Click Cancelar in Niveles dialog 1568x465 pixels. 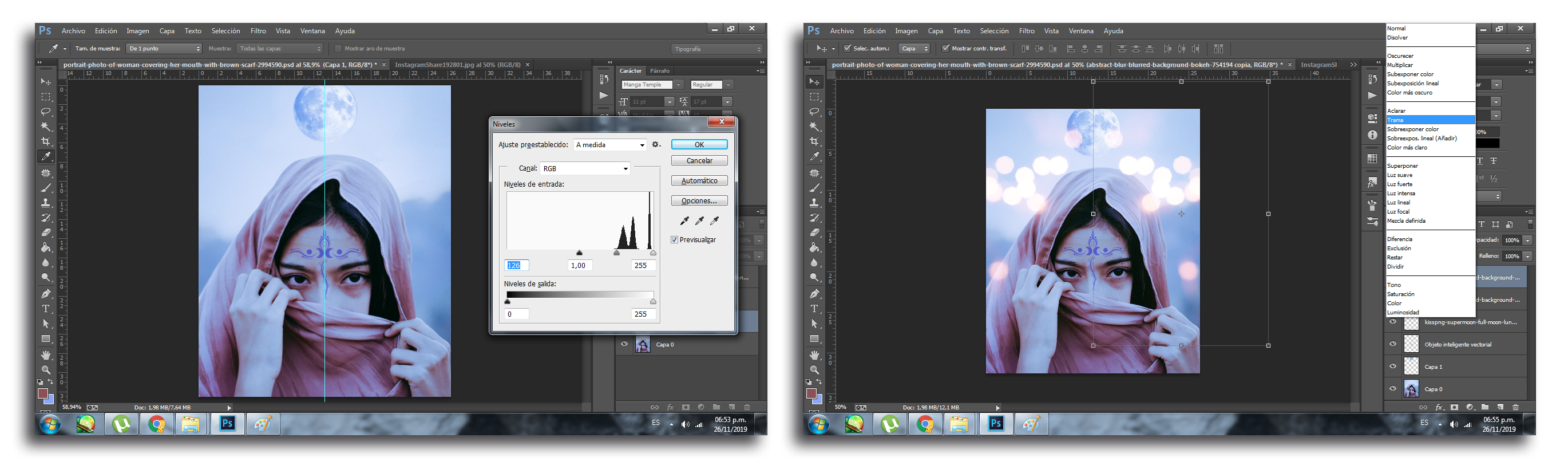(x=699, y=161)
